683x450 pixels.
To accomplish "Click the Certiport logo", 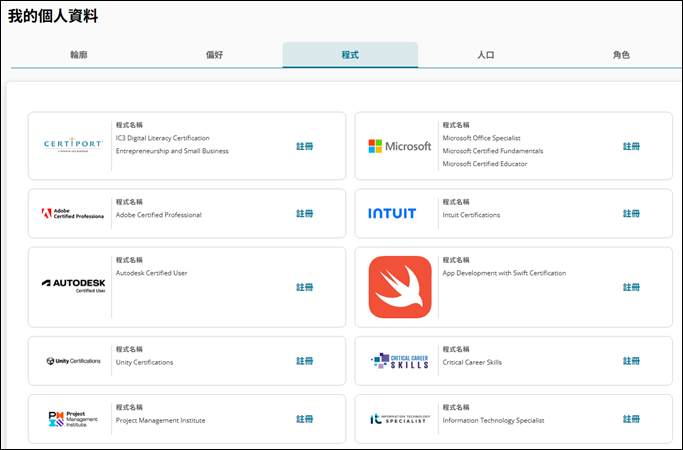I will pyautogui.click(x=73, y=145).
